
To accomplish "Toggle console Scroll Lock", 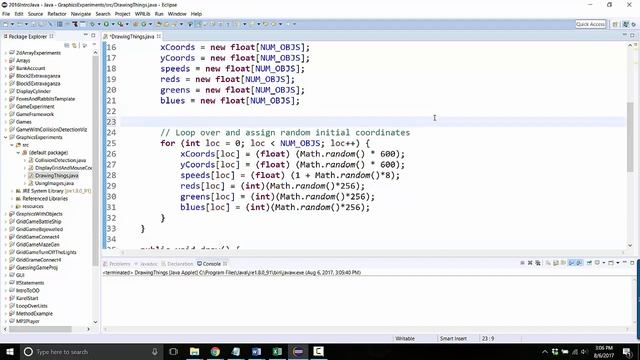I will pos(556,263).
